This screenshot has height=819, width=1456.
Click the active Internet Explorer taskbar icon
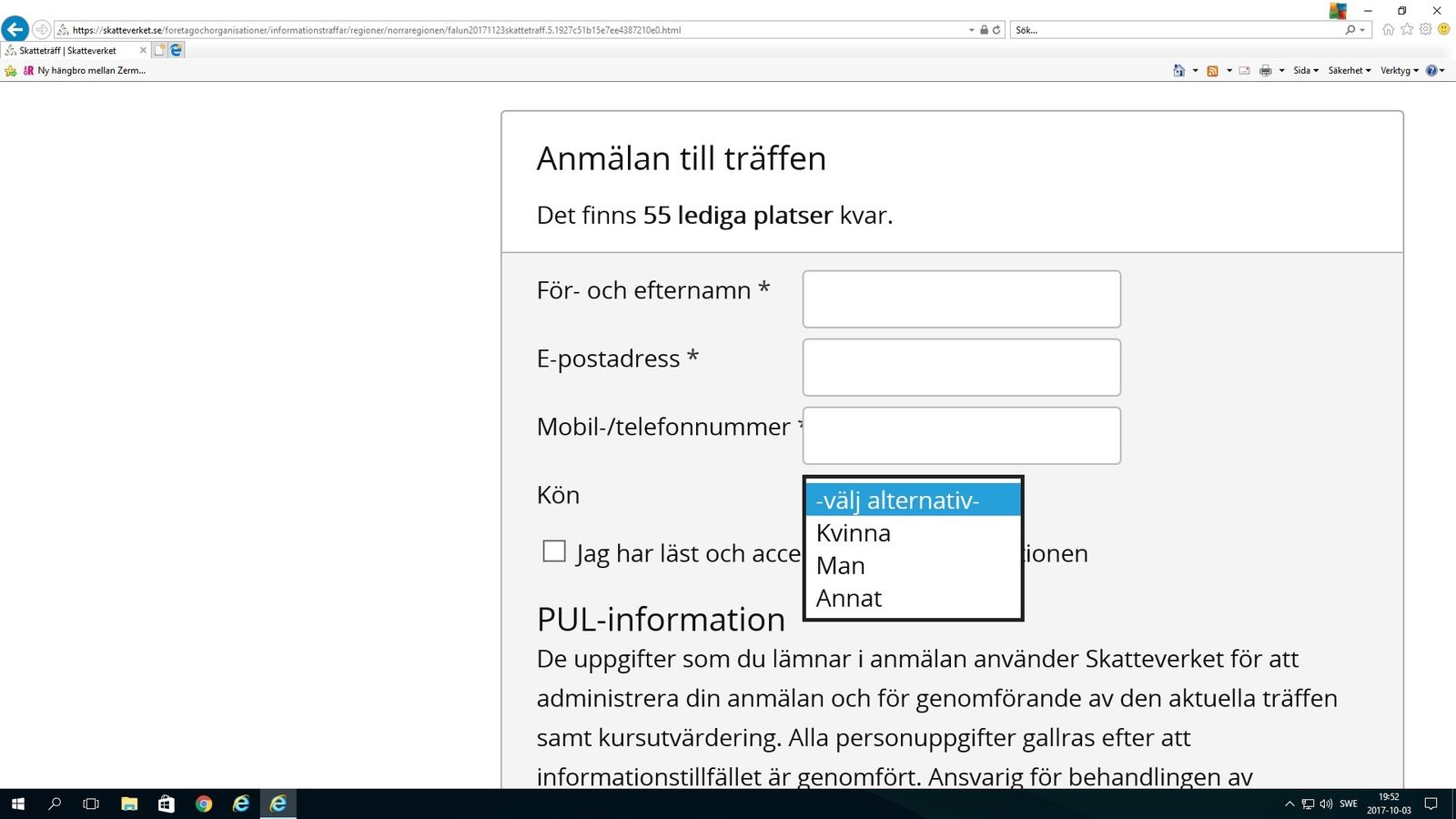coord(278,804)
